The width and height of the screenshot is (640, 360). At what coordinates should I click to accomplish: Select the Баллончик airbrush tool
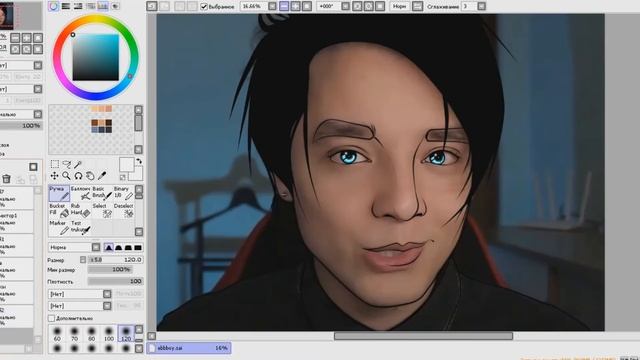80,193
